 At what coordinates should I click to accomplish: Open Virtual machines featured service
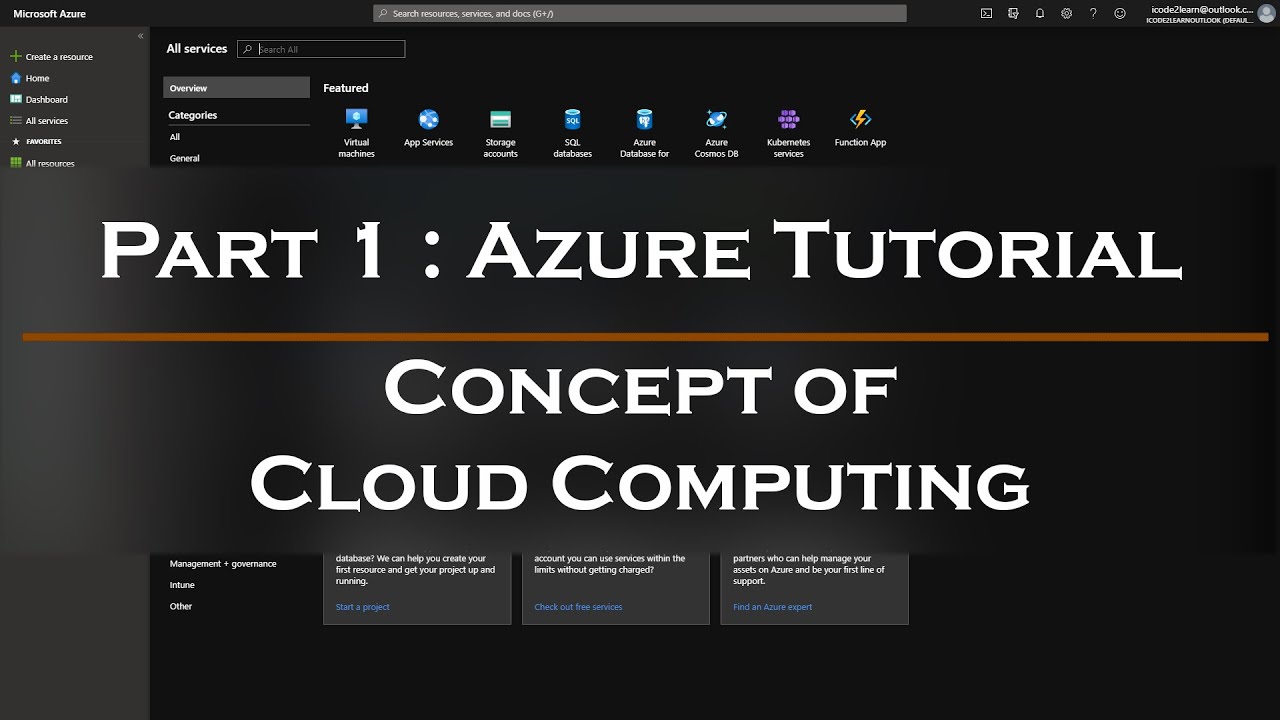pyautogui.click(x=357, y=133)
